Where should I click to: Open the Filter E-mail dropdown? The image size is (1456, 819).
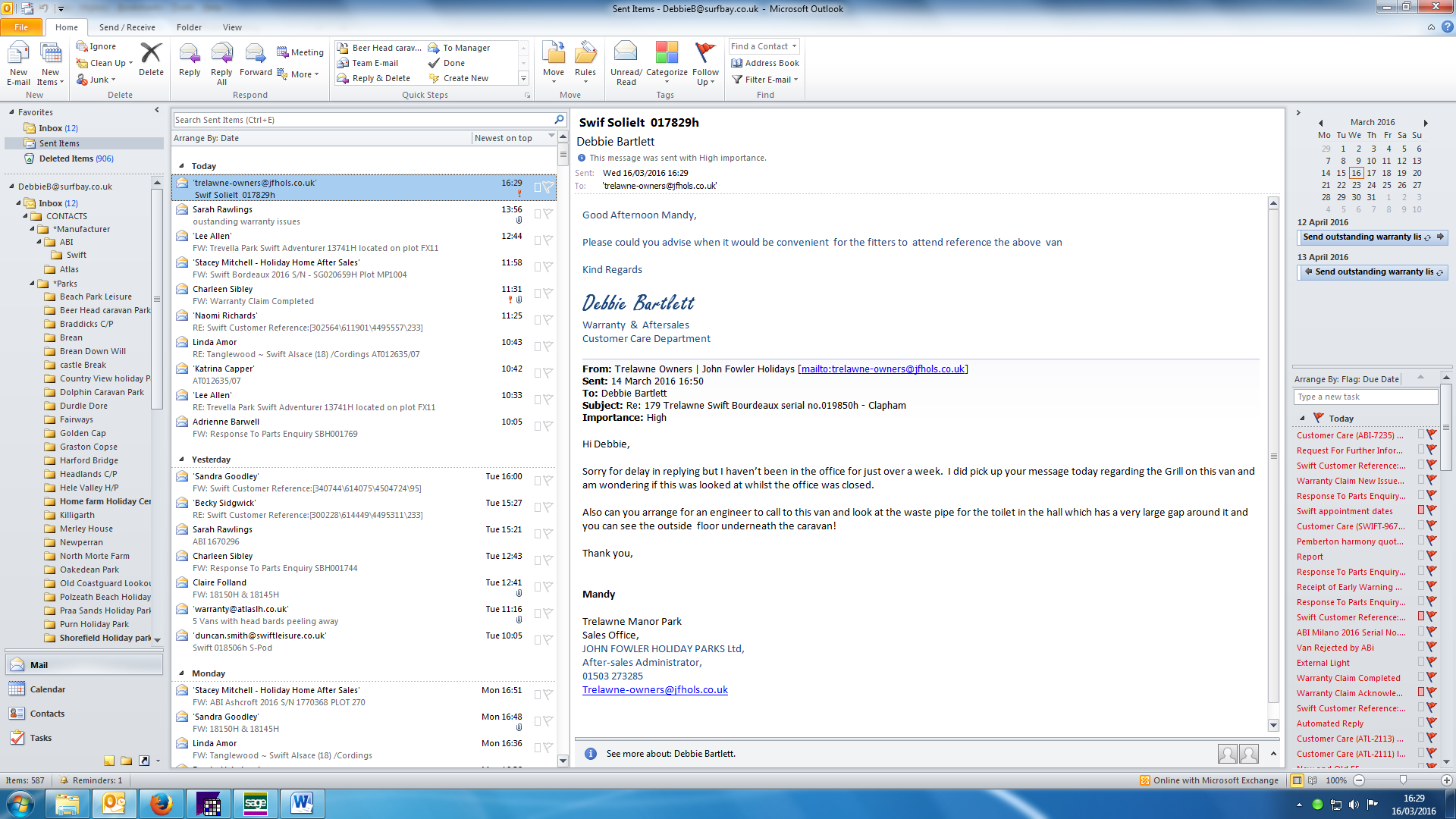tap(766, 80)
